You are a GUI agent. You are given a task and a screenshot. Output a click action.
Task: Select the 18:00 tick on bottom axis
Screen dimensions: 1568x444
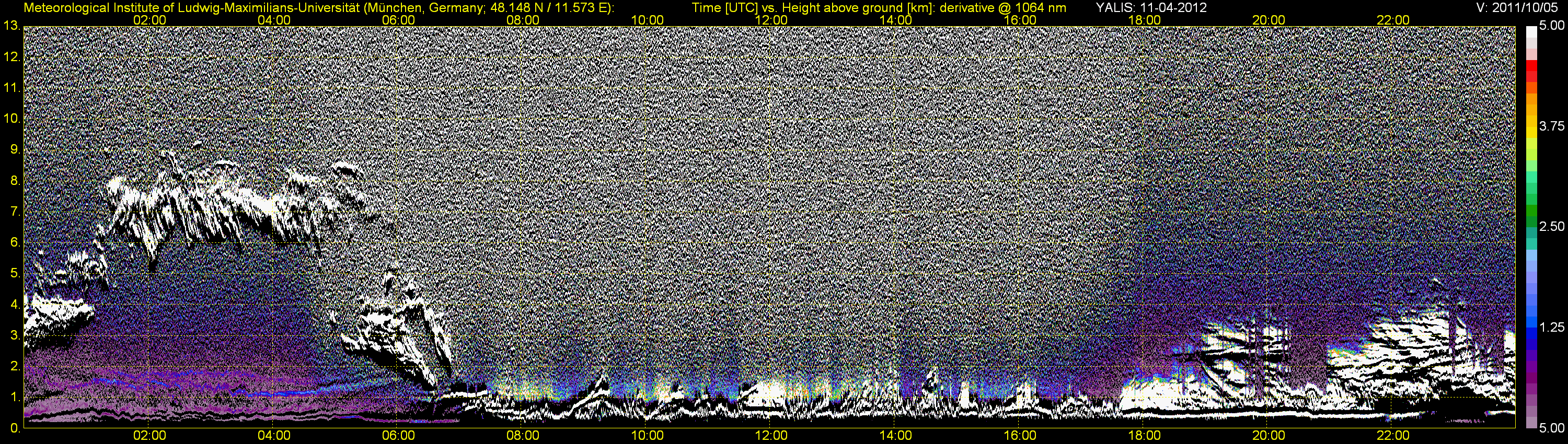(x=1144, y=436)
